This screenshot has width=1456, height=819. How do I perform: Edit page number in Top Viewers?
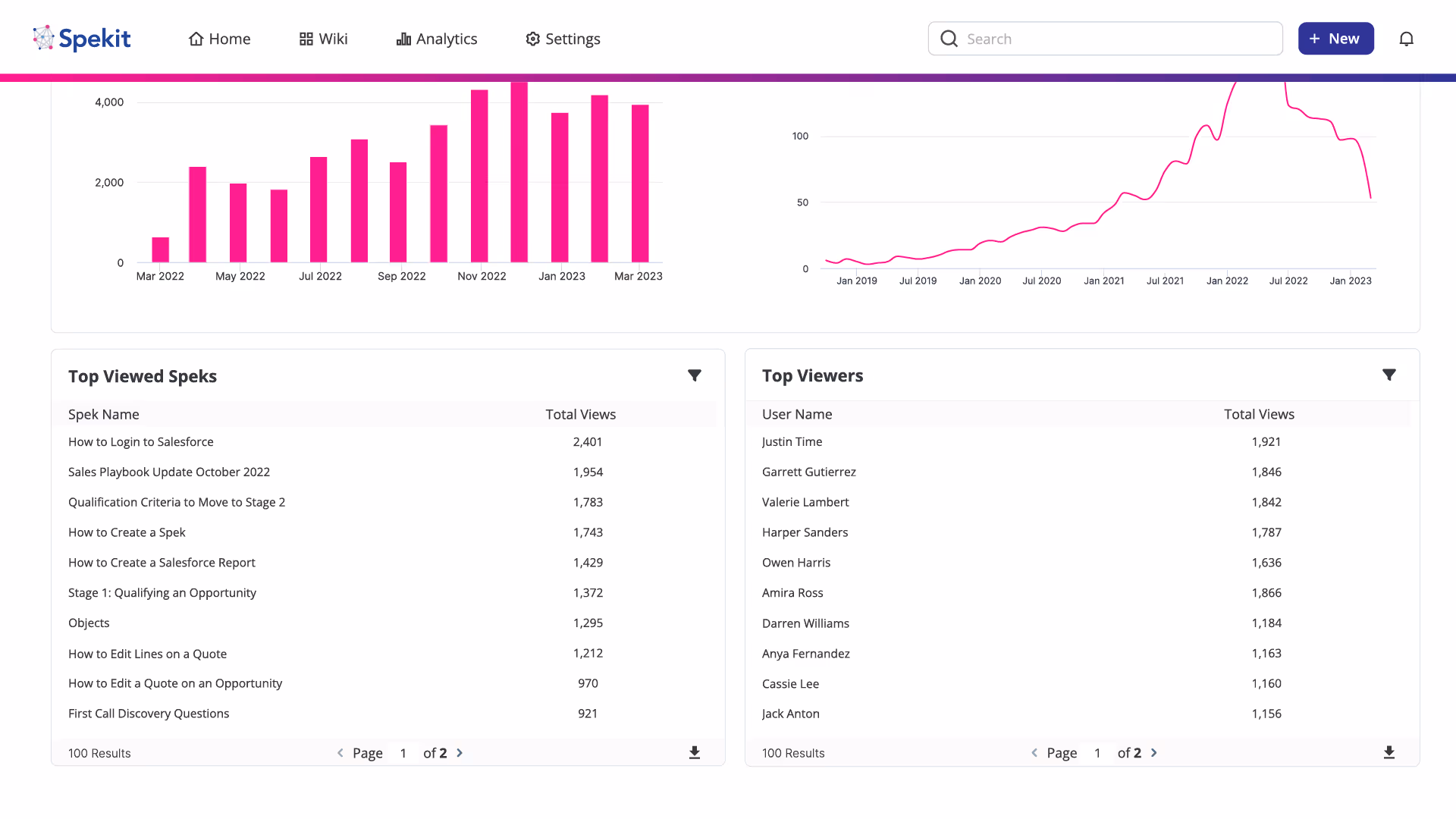(1097, 753)
